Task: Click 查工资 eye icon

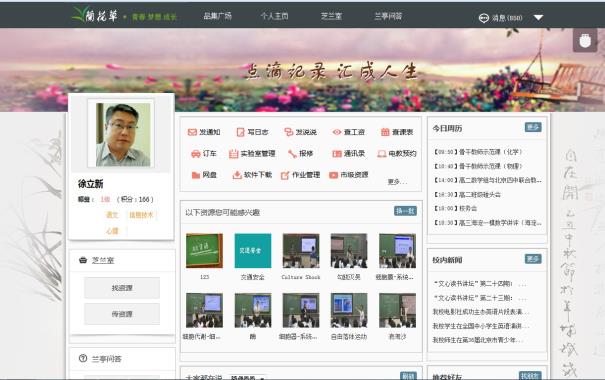Action: point(337,132)
